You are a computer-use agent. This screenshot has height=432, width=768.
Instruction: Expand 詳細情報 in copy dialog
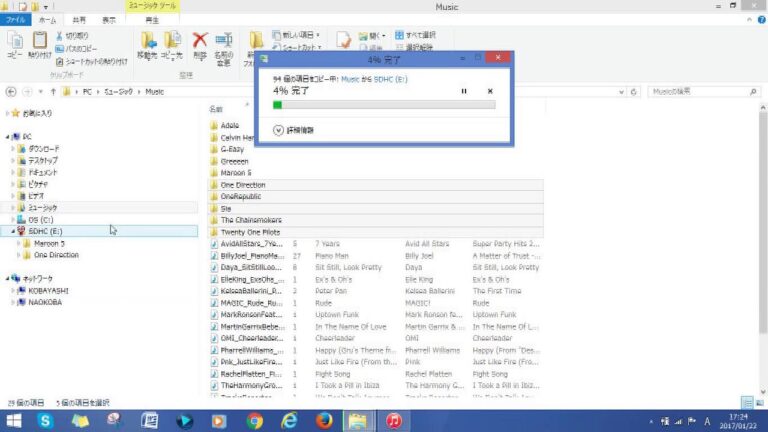coord(293,130)
